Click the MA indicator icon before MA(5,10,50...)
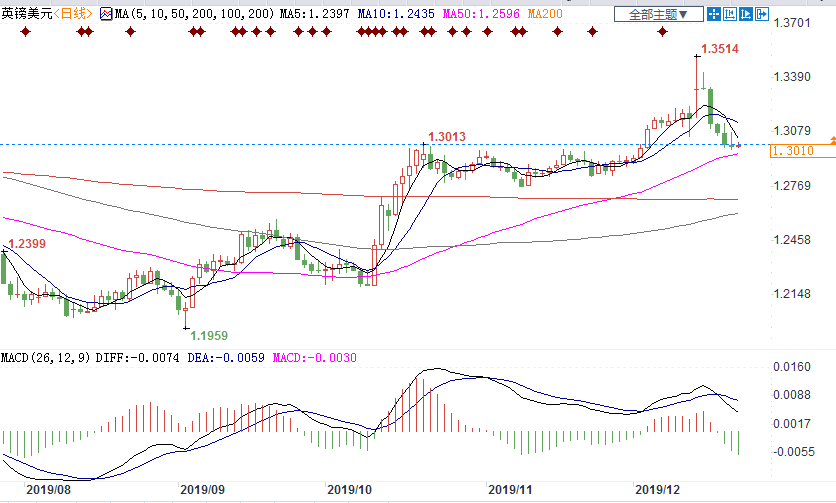The width and height of the screenshot is (836, 503). click(104, 14)
